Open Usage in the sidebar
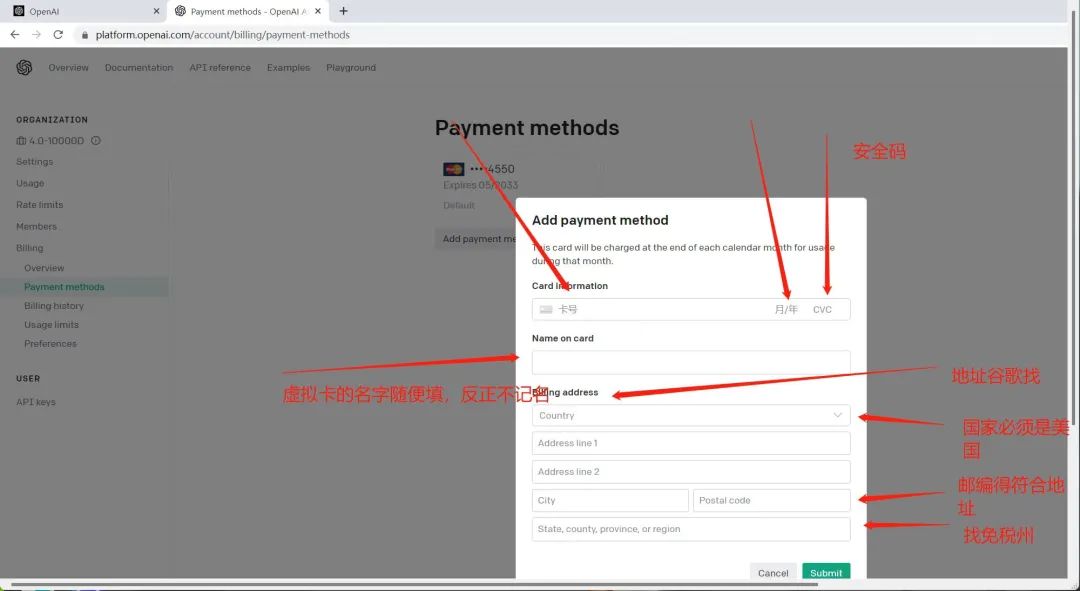Image resolution: width=1080 pixels, height=591 pixels. [30, 183]
